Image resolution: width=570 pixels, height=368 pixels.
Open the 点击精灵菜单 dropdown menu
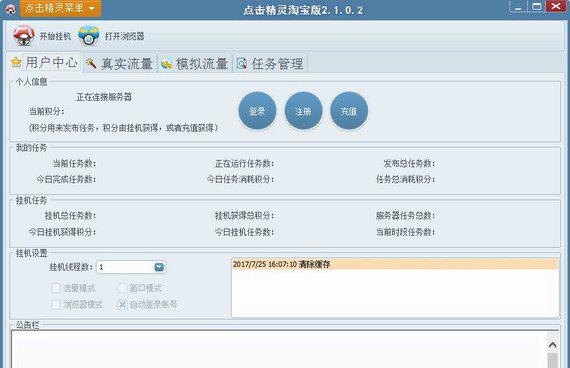(x=61, y=8)
